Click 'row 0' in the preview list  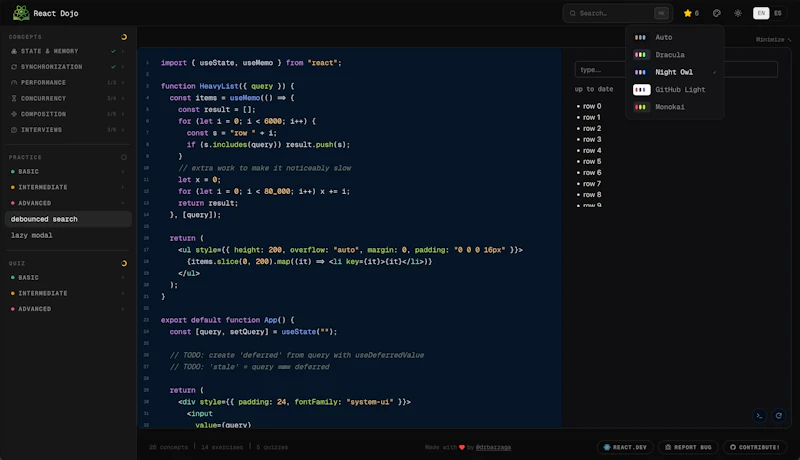coord(592,106)
